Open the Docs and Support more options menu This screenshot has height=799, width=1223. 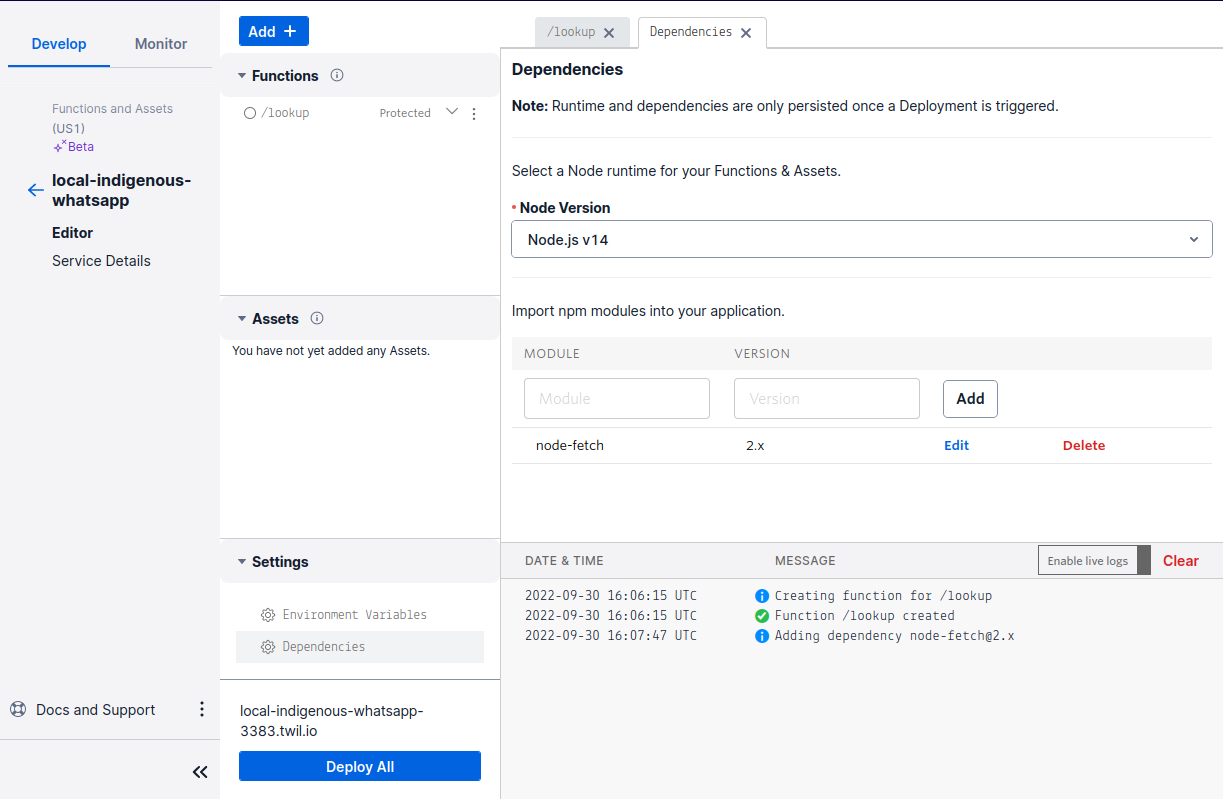click(202, 709)
